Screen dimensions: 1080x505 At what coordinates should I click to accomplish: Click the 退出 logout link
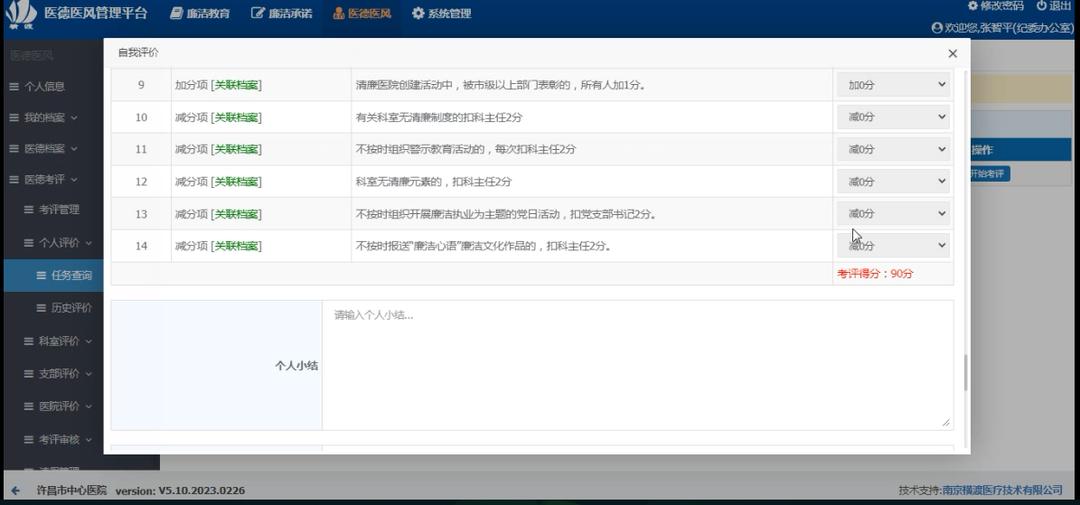(x=1054, y=6)
